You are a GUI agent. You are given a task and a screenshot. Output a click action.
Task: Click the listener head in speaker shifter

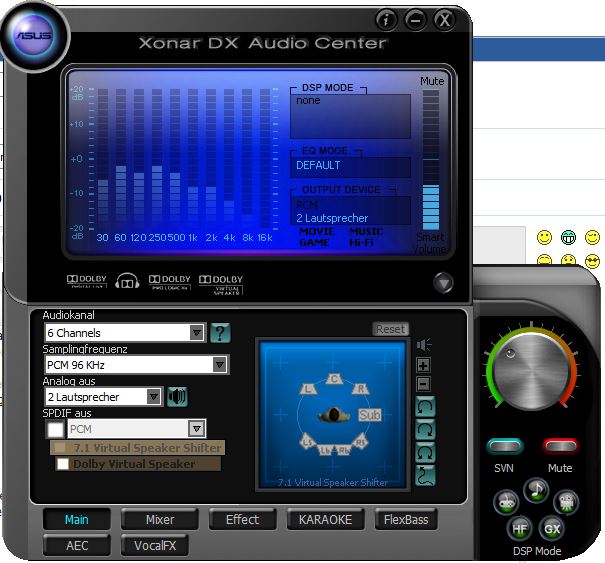point(334,415)
